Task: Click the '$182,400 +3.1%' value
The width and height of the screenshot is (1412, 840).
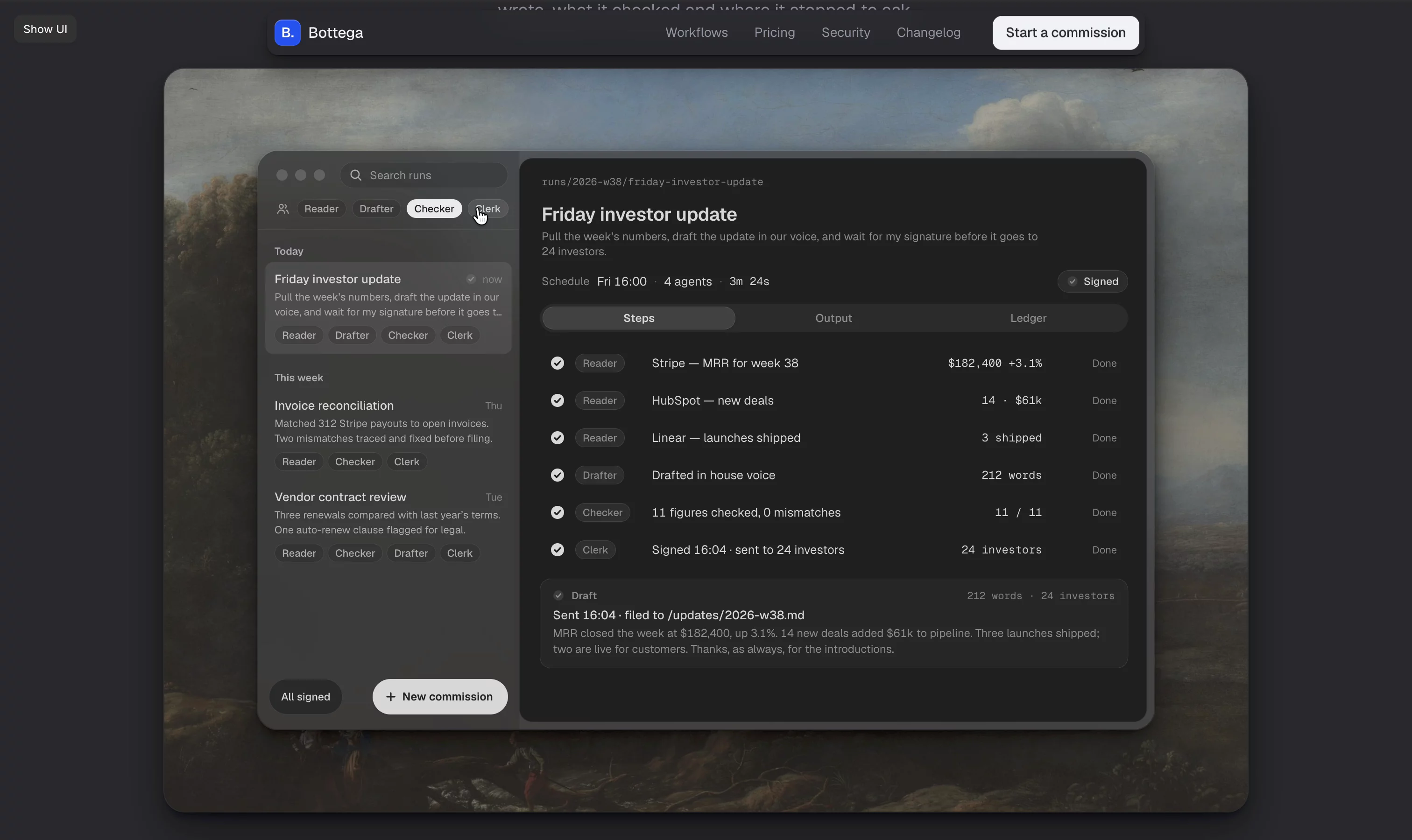Action: [995, 363]
